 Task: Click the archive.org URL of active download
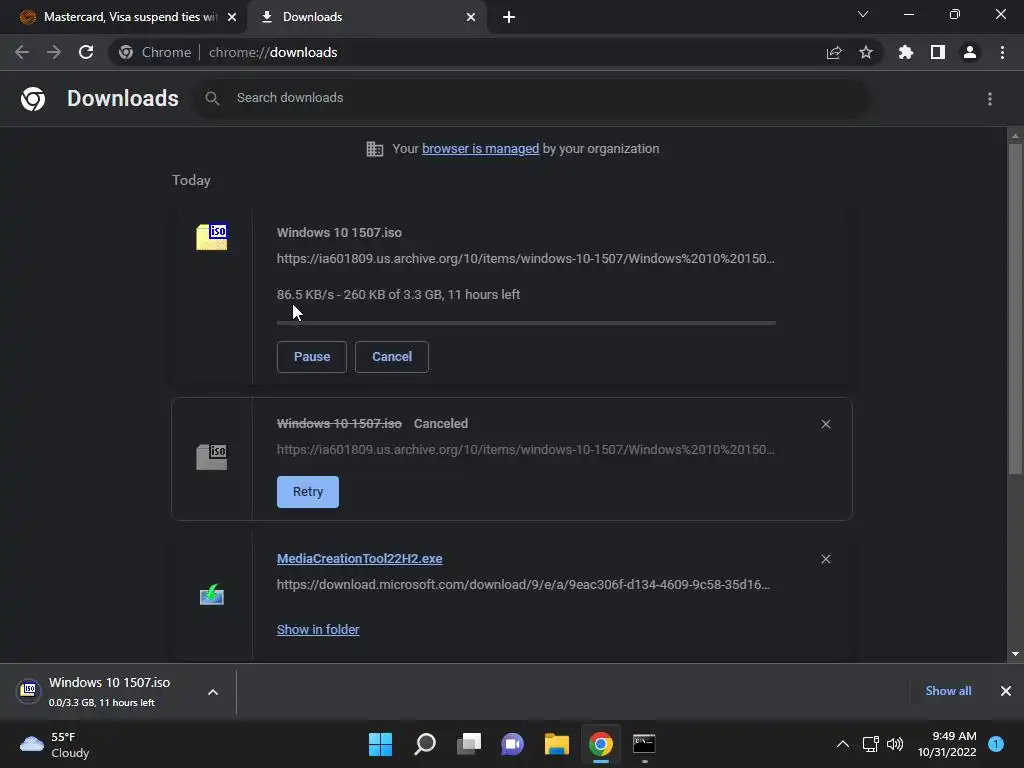point(526,259)
